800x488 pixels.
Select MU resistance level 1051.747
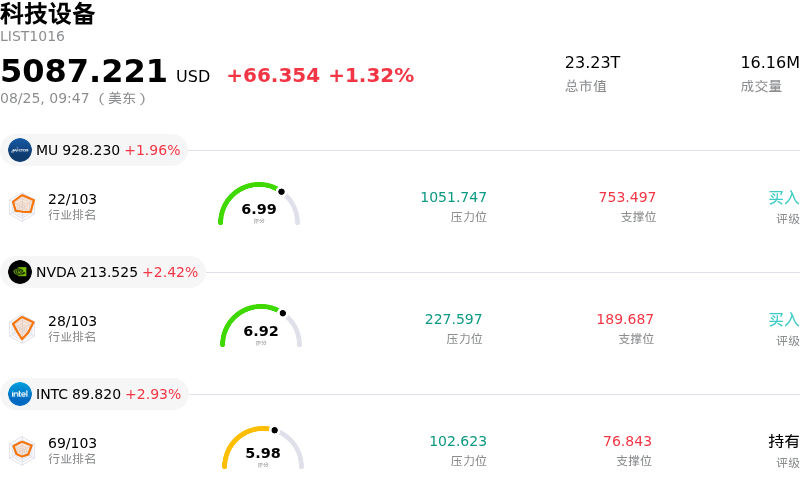[x=454, y=197]
